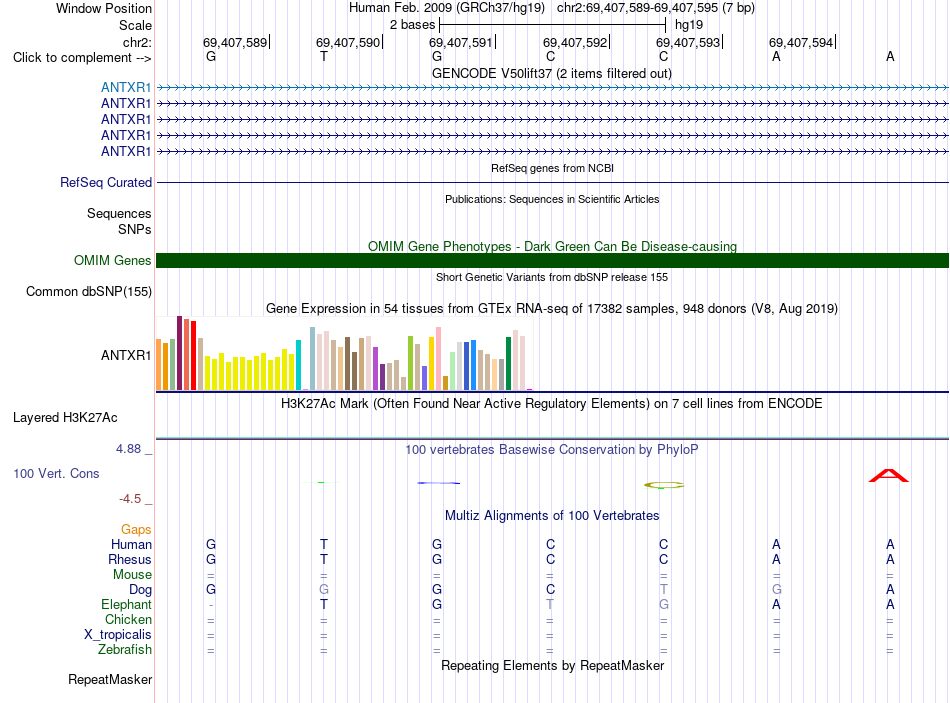Click the 'RefSeq genes from NCBI' title

(552, 168)
